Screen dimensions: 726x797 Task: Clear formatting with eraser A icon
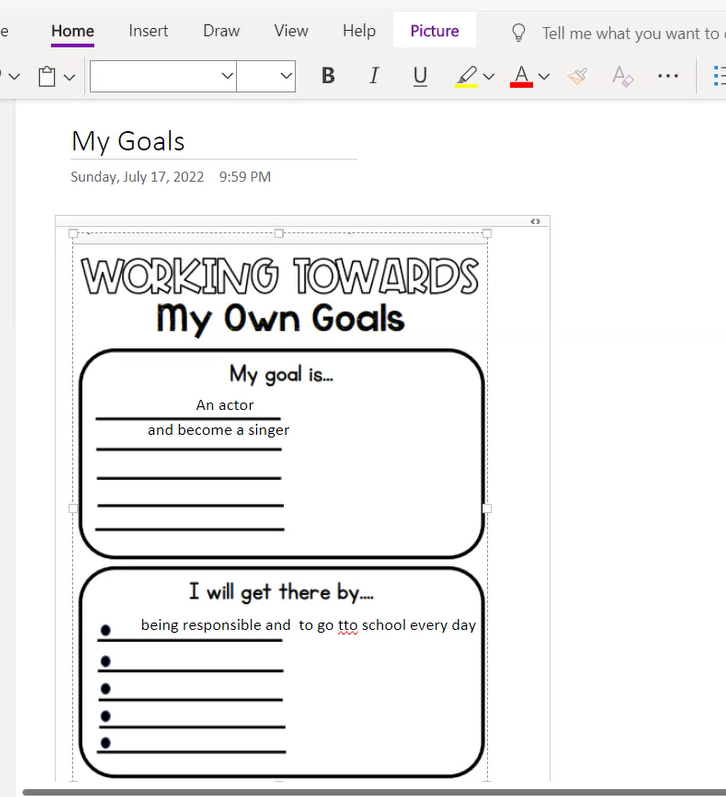(622, 76)
